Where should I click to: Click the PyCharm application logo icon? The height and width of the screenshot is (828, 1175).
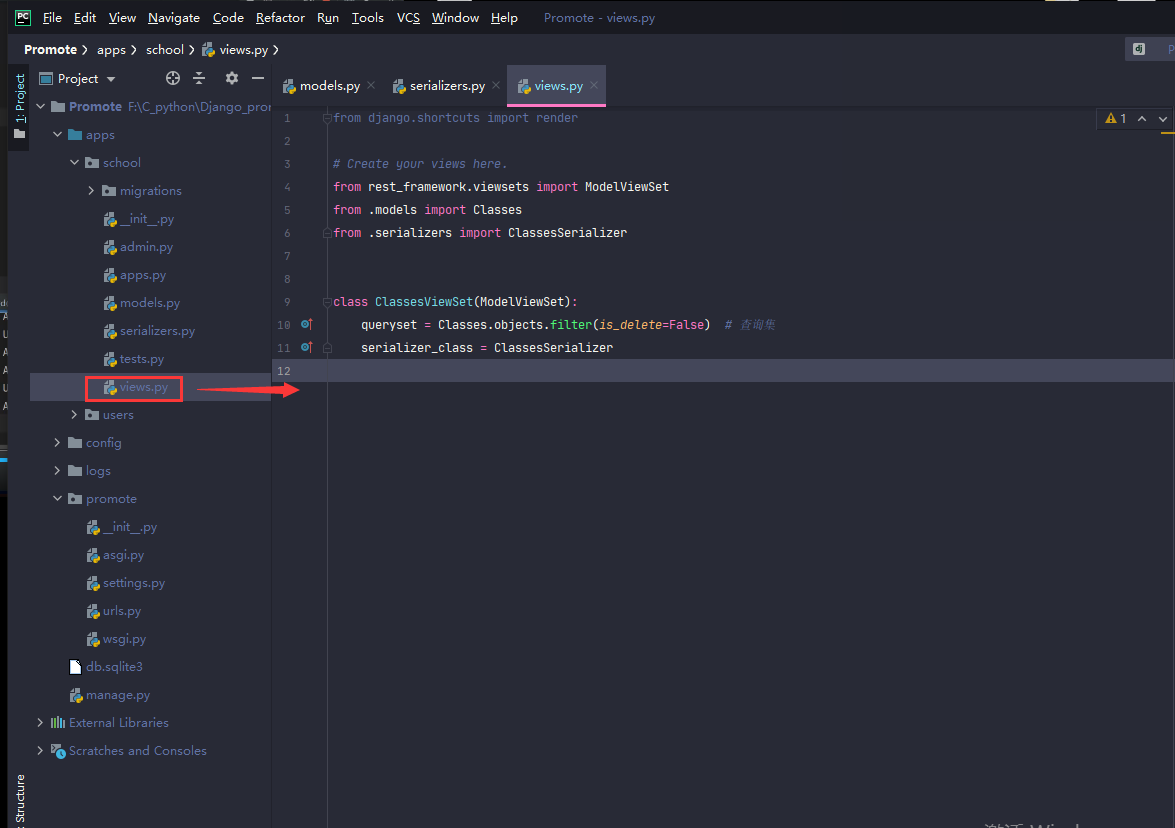[22, 17]
